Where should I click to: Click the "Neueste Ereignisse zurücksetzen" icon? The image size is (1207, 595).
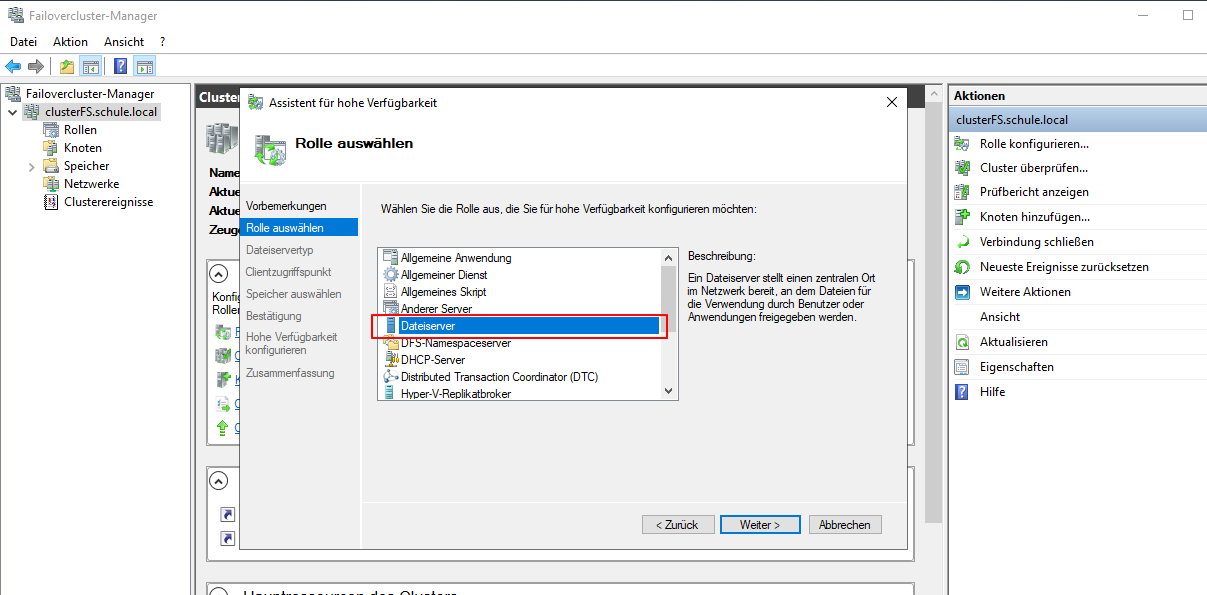[x=963, y=265]
